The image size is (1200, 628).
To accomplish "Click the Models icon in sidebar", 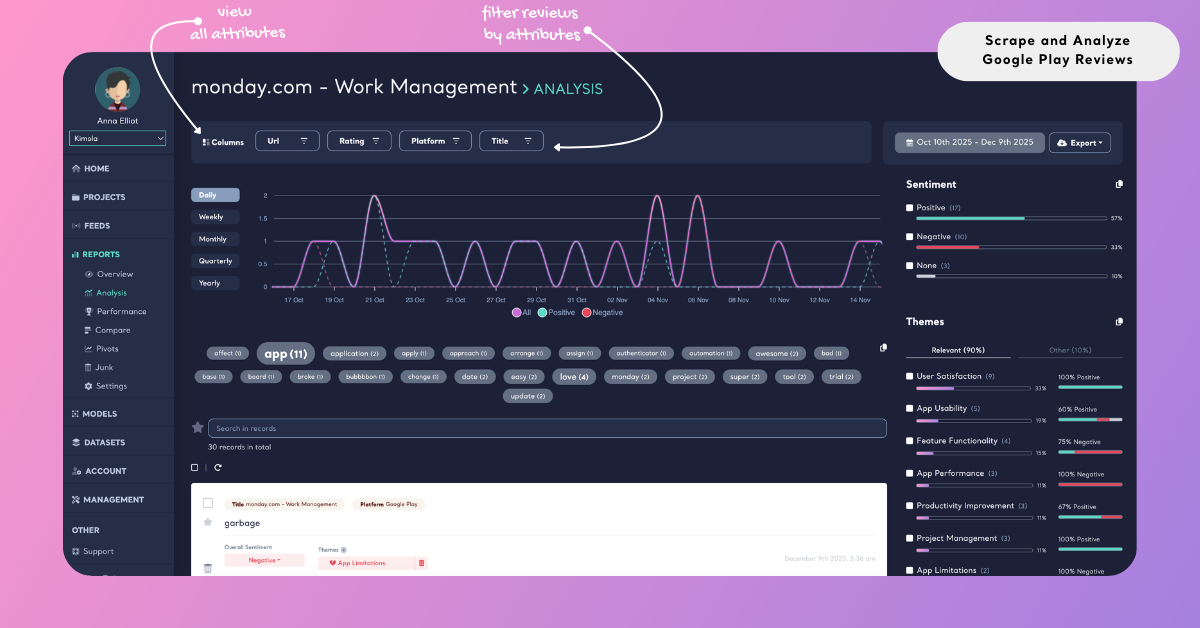I will (x=76, y=414).
